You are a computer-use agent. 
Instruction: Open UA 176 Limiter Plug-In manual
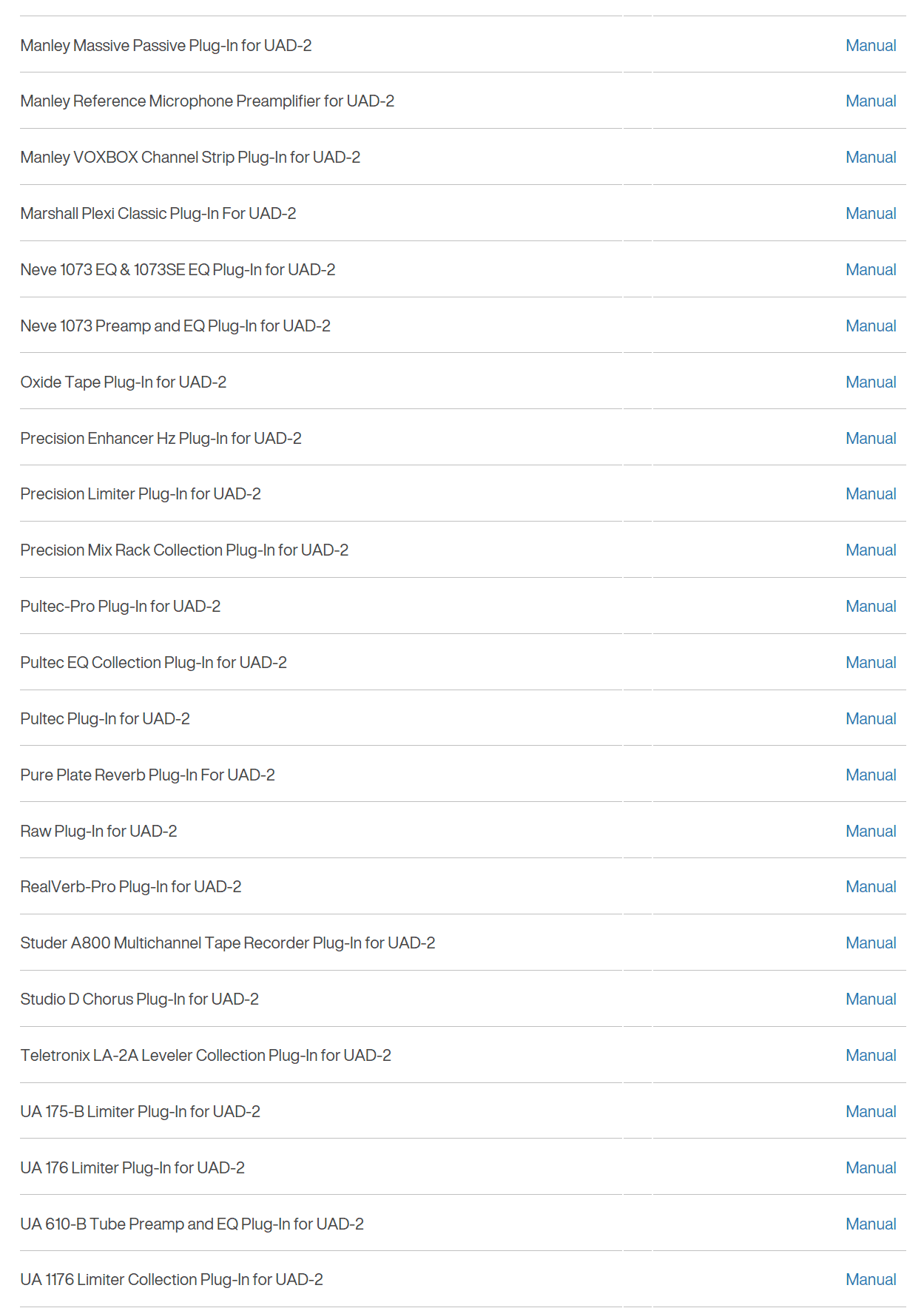point(871,1167)
